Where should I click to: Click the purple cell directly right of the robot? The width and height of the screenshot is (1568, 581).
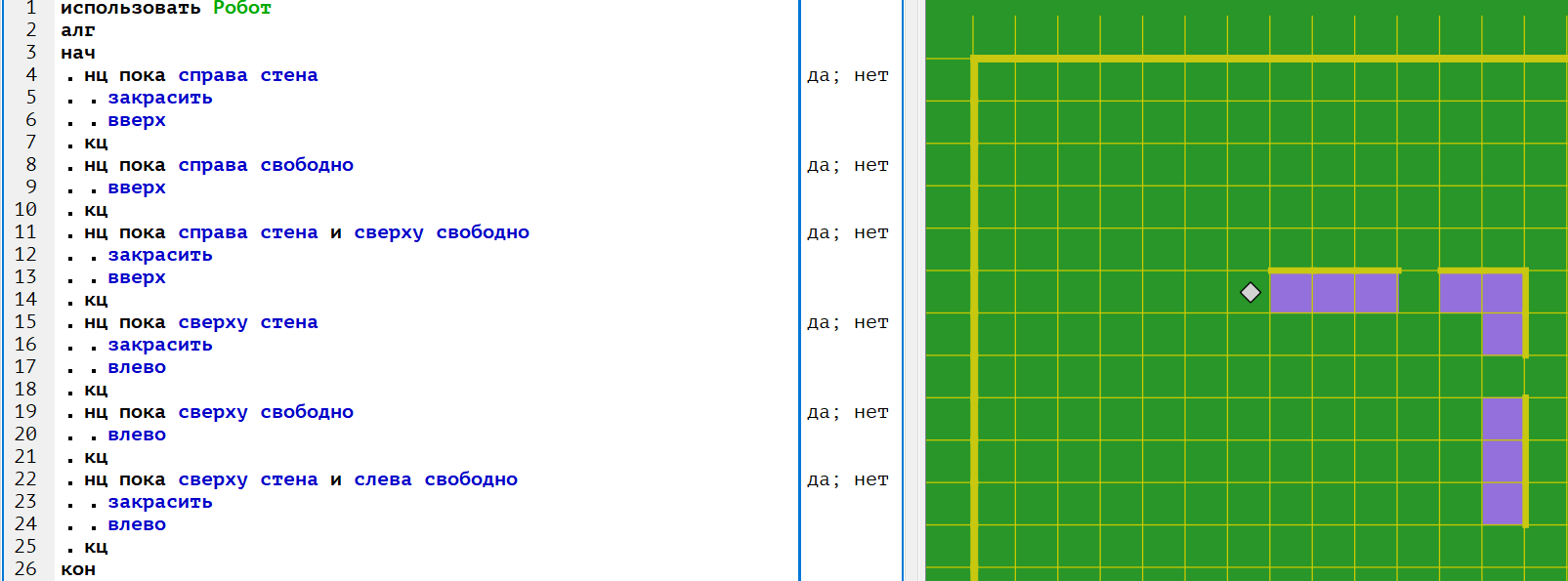(1291, 292)
